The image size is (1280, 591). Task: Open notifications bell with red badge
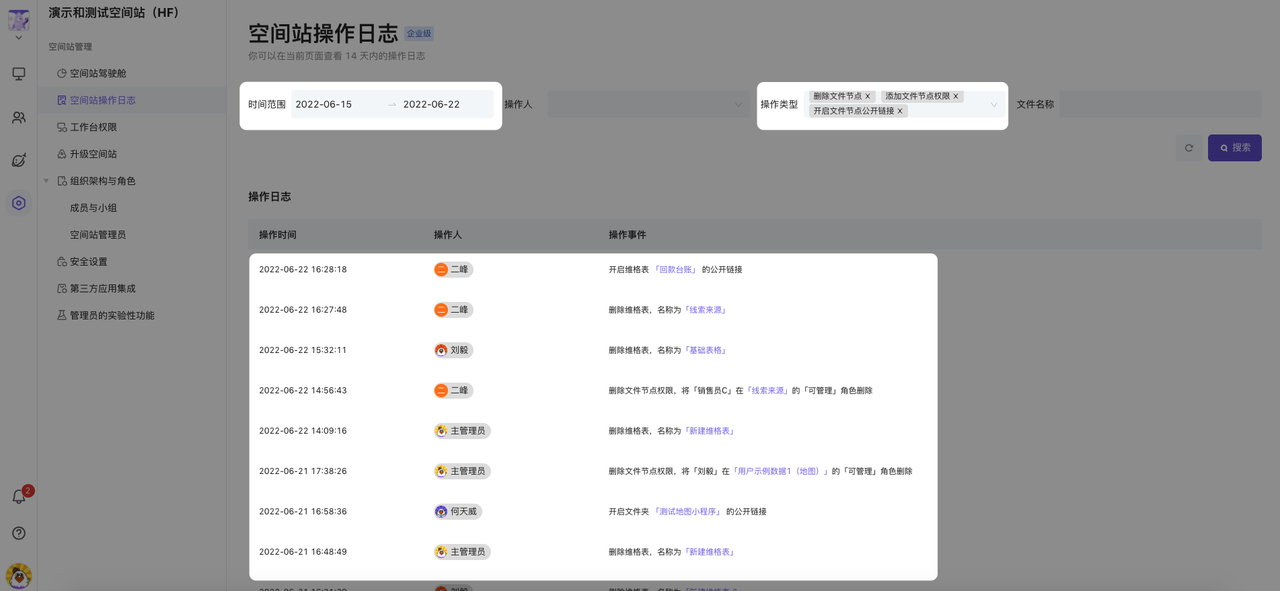click(x=18, y=496)
